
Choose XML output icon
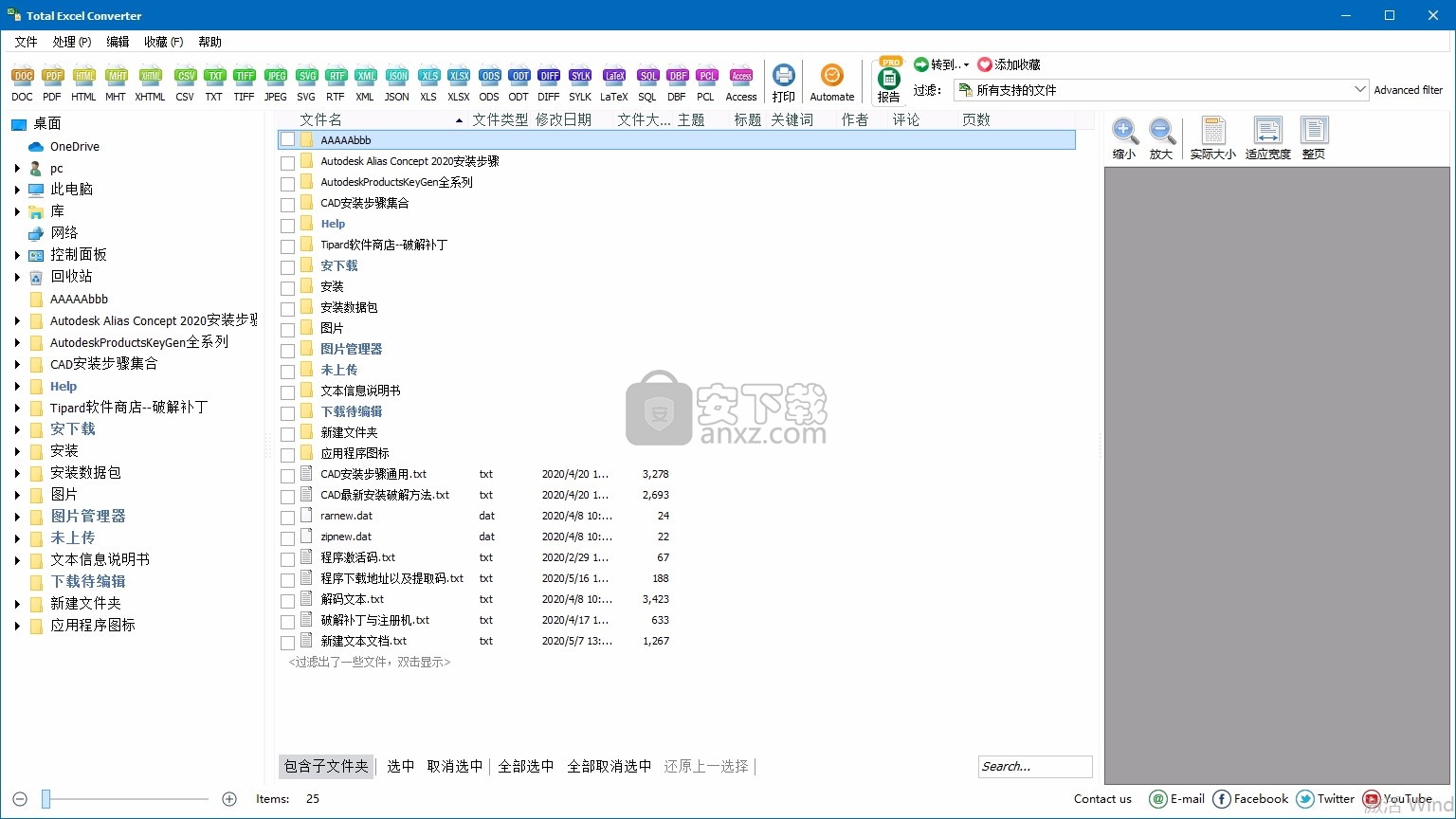click(x=365, y=82)
